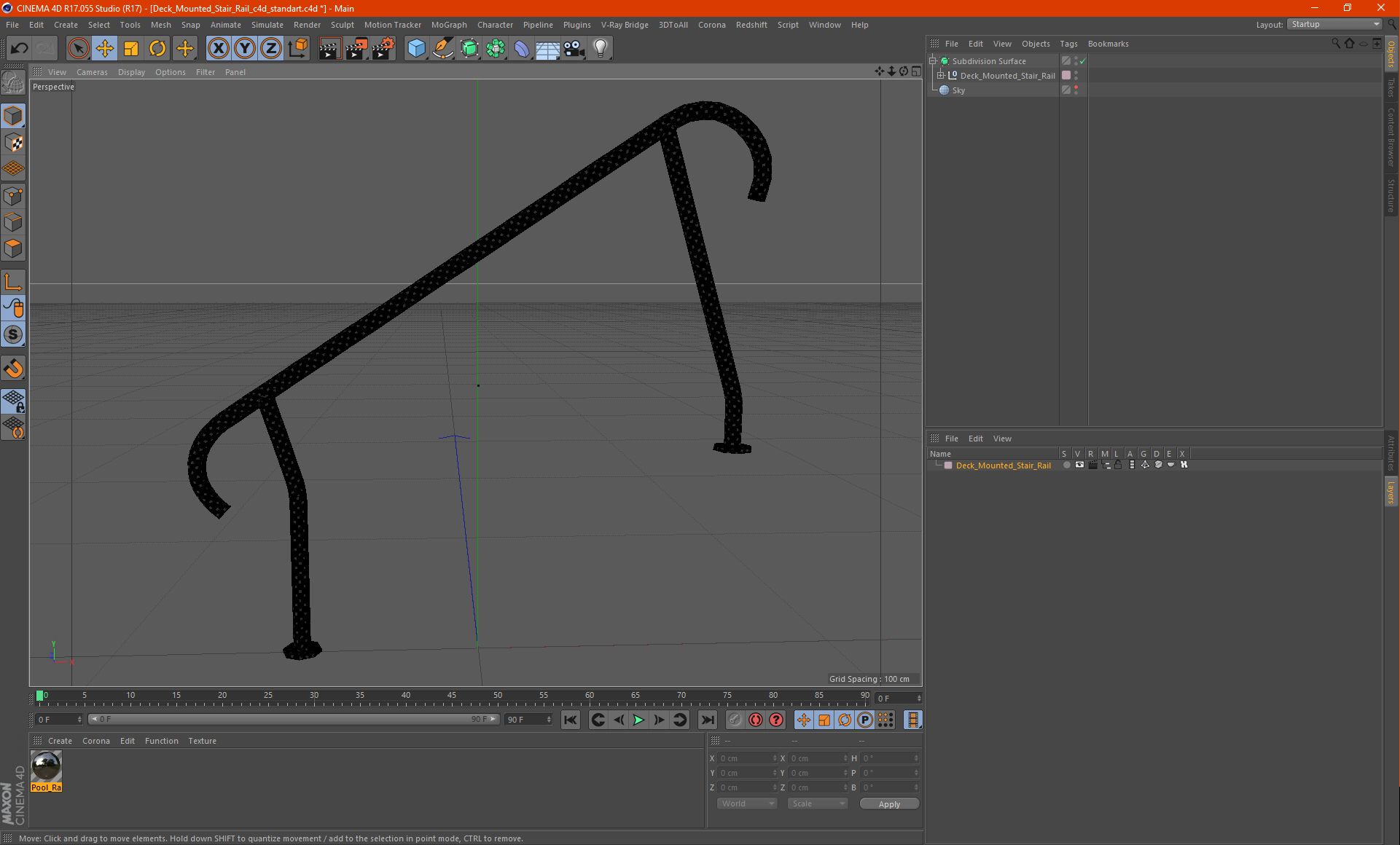Image resolution: width=1400 pixels, height=845 pixels.
Task: Activate the Move tool
Action: [104, 49]
